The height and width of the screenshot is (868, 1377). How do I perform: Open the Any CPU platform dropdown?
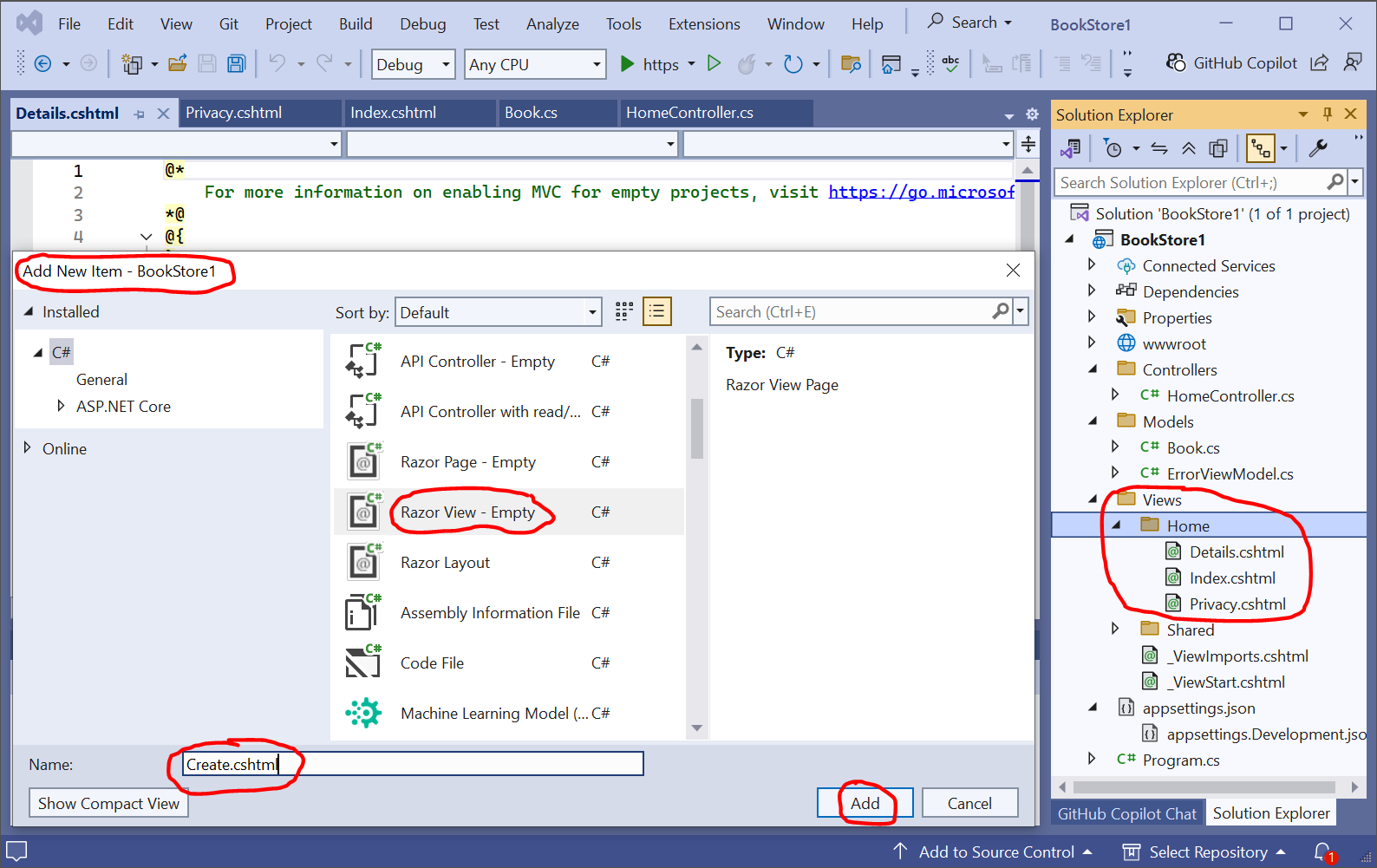[535, 64]
